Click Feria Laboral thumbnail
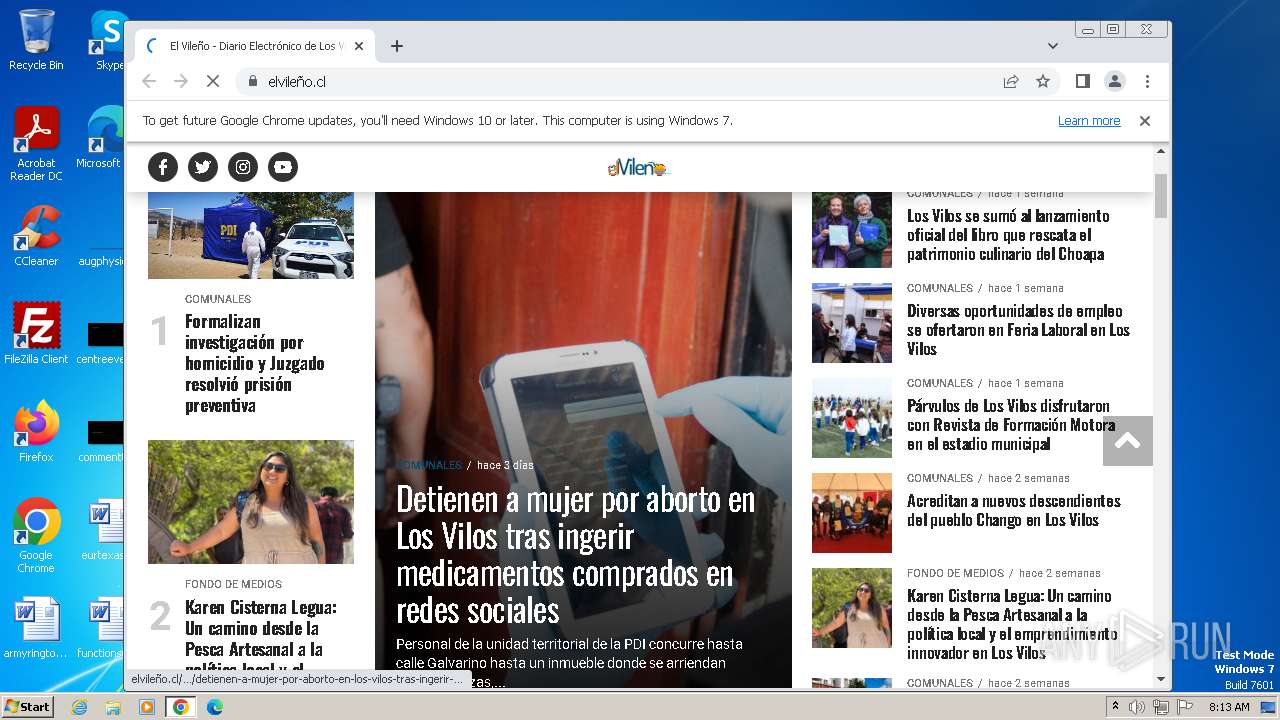 pyautogui.click(x=852, y=323)
